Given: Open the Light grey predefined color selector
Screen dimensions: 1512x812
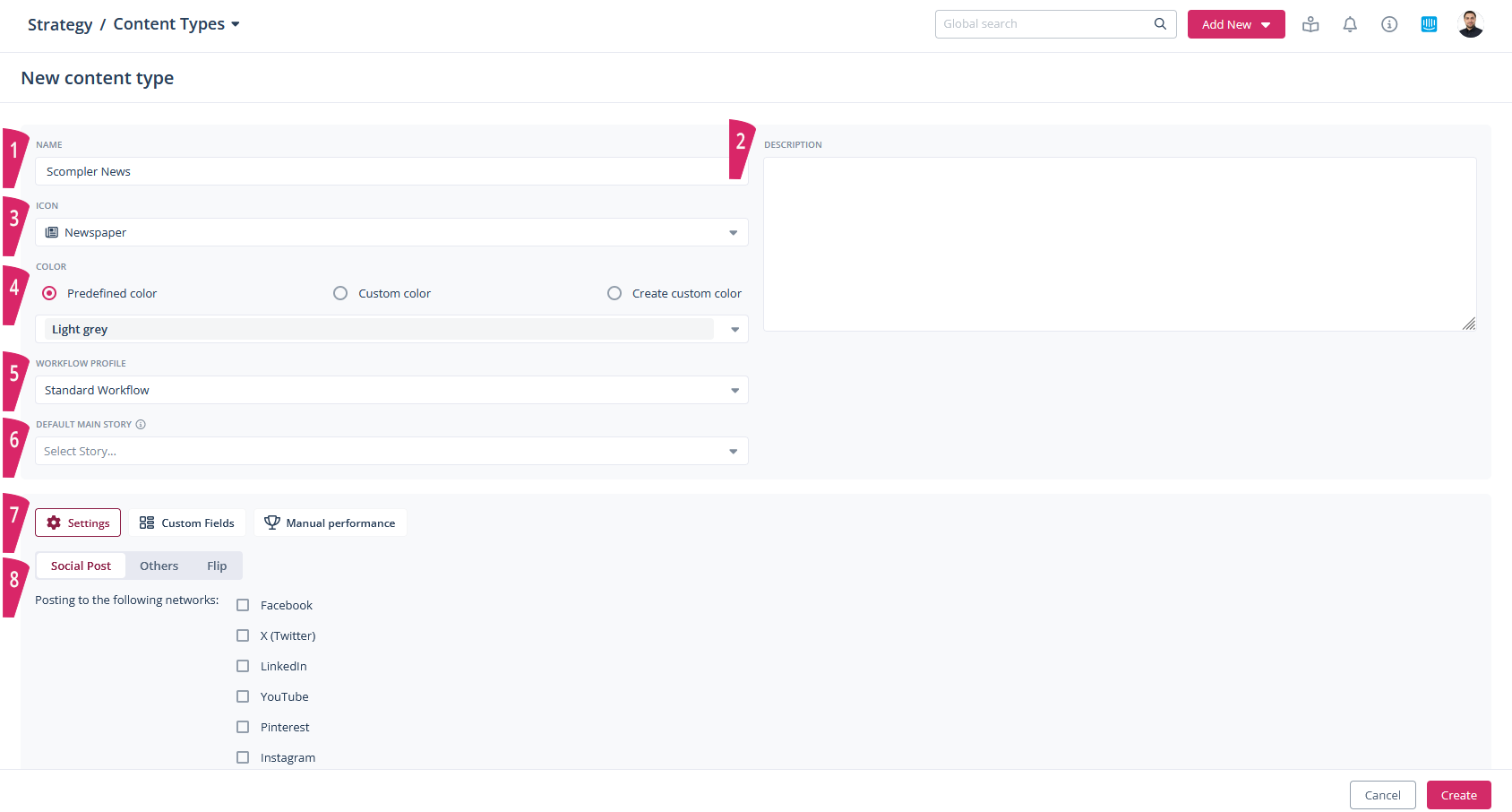Looking at the screenshot, I should pos(391,329).
